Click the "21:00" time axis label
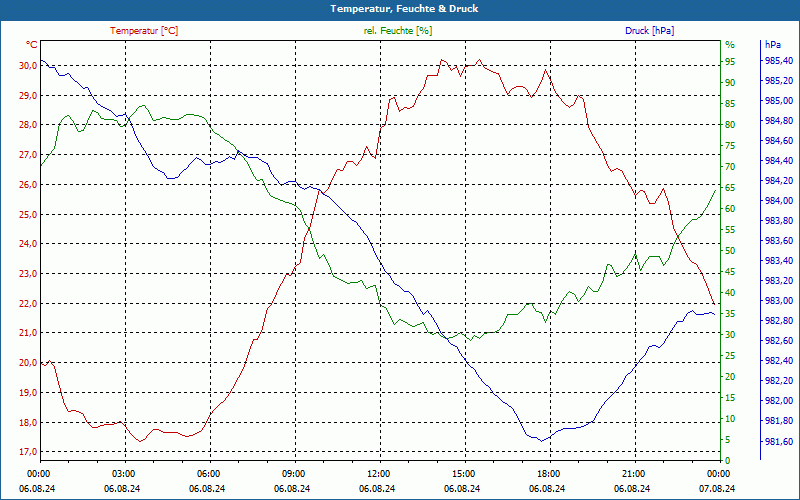 635,473
